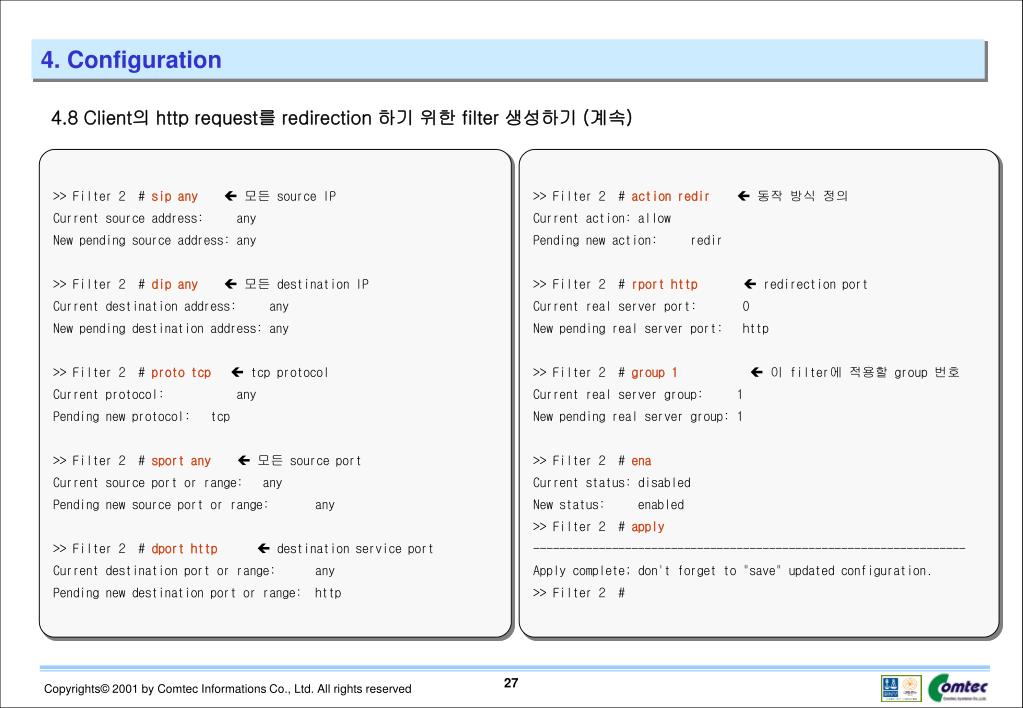
Task: Click the line 'Current source address: any'
Action: tap(155, 219)
